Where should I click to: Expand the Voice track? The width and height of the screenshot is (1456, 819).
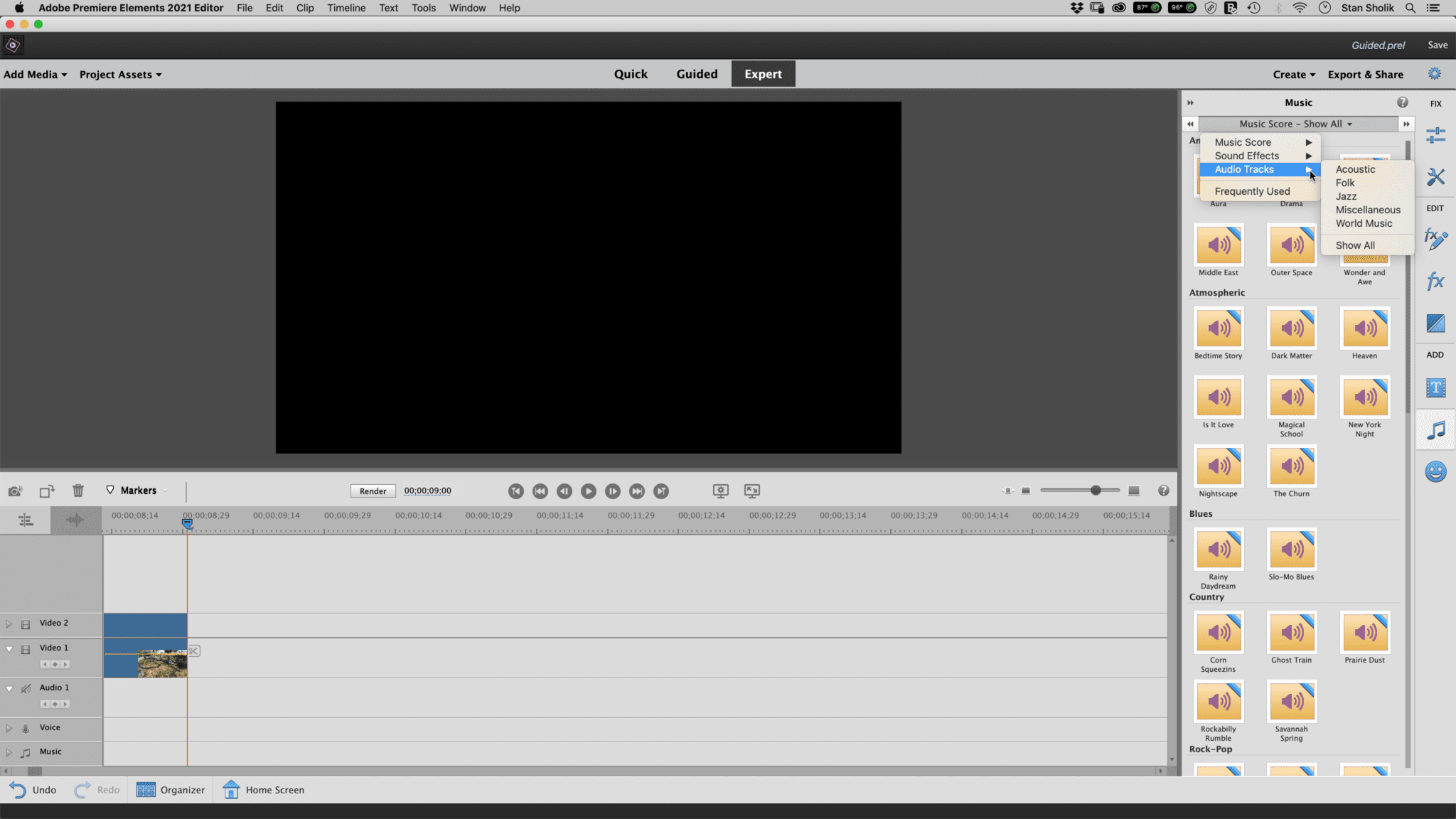(9, 729)
